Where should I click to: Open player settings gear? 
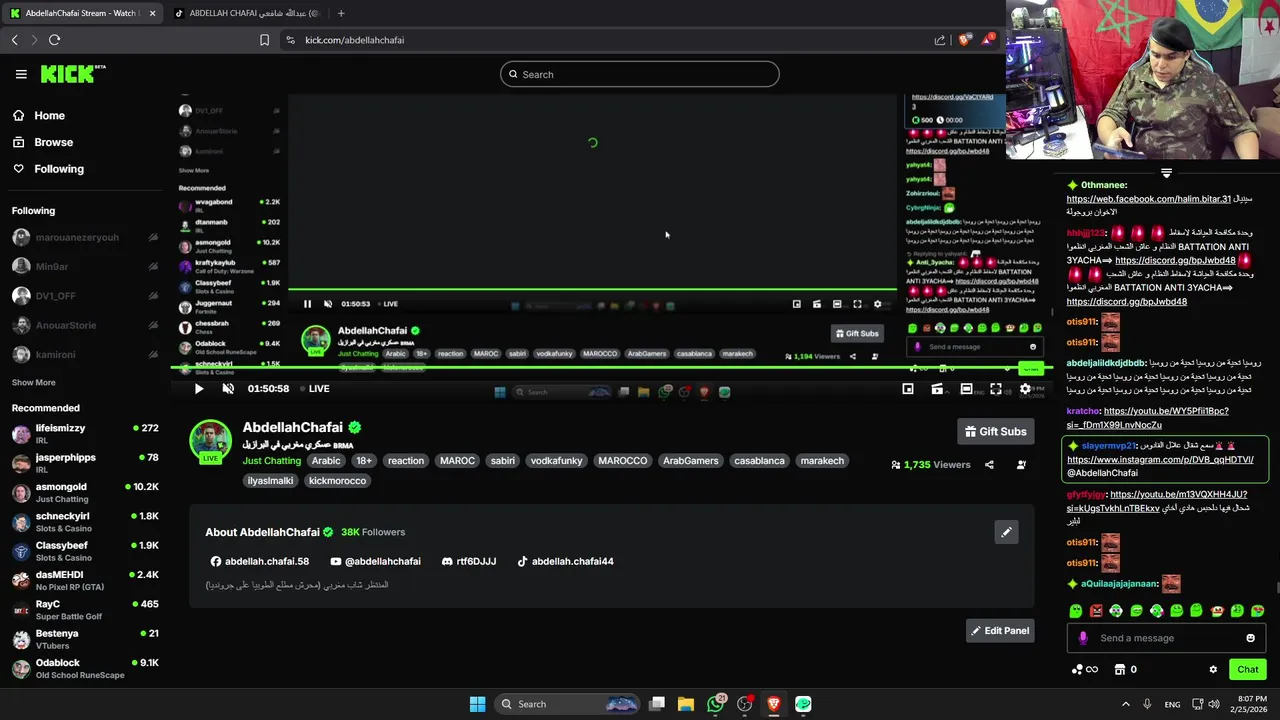click(1025, 389)
